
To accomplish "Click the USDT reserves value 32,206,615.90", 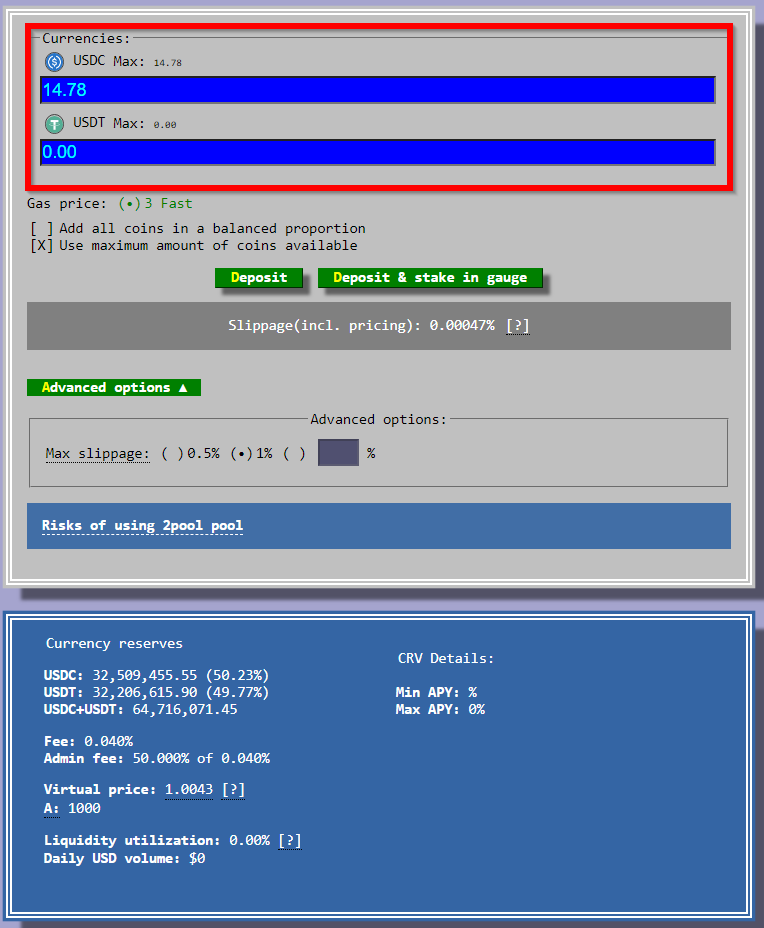I will (x=144, y=692).
